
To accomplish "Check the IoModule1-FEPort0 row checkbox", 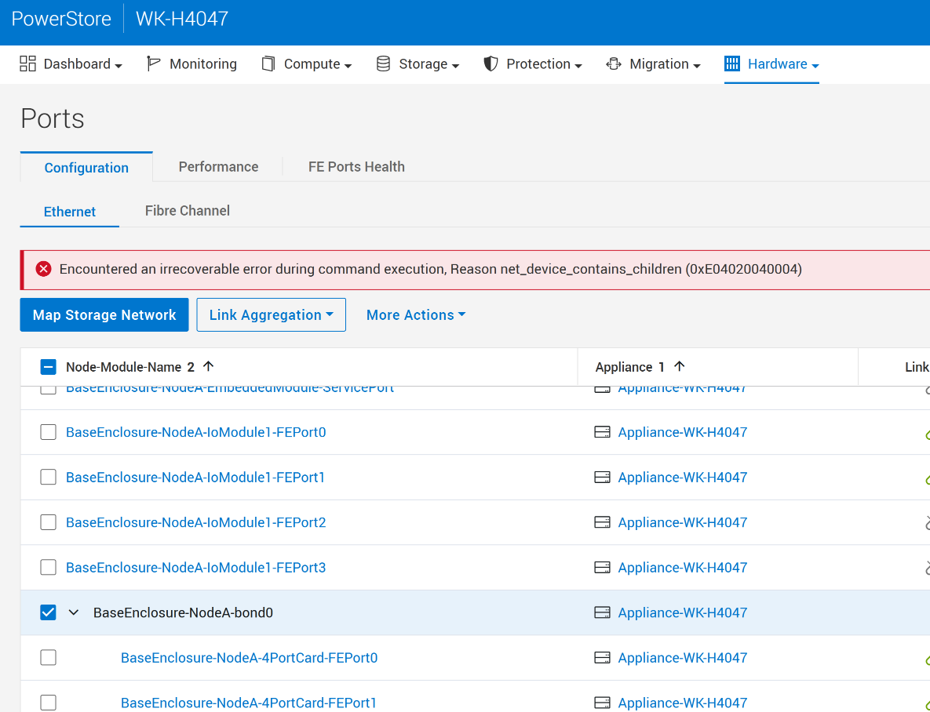I will 48,432.
